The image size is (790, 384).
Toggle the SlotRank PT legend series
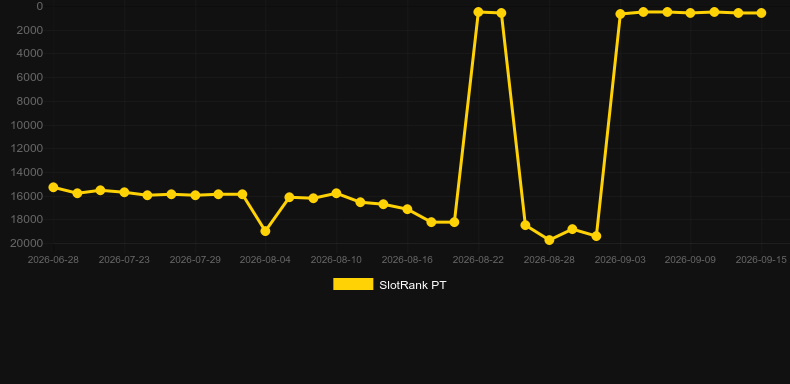389,285
